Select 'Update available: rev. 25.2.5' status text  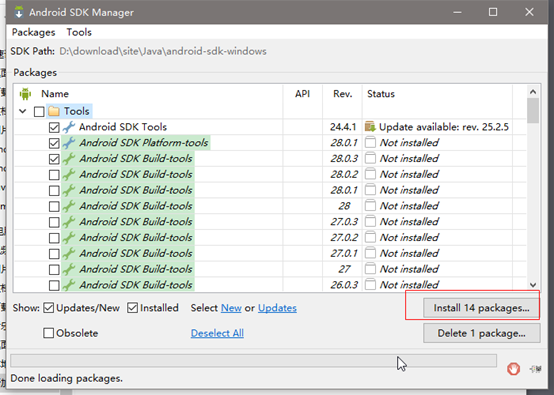444,127
